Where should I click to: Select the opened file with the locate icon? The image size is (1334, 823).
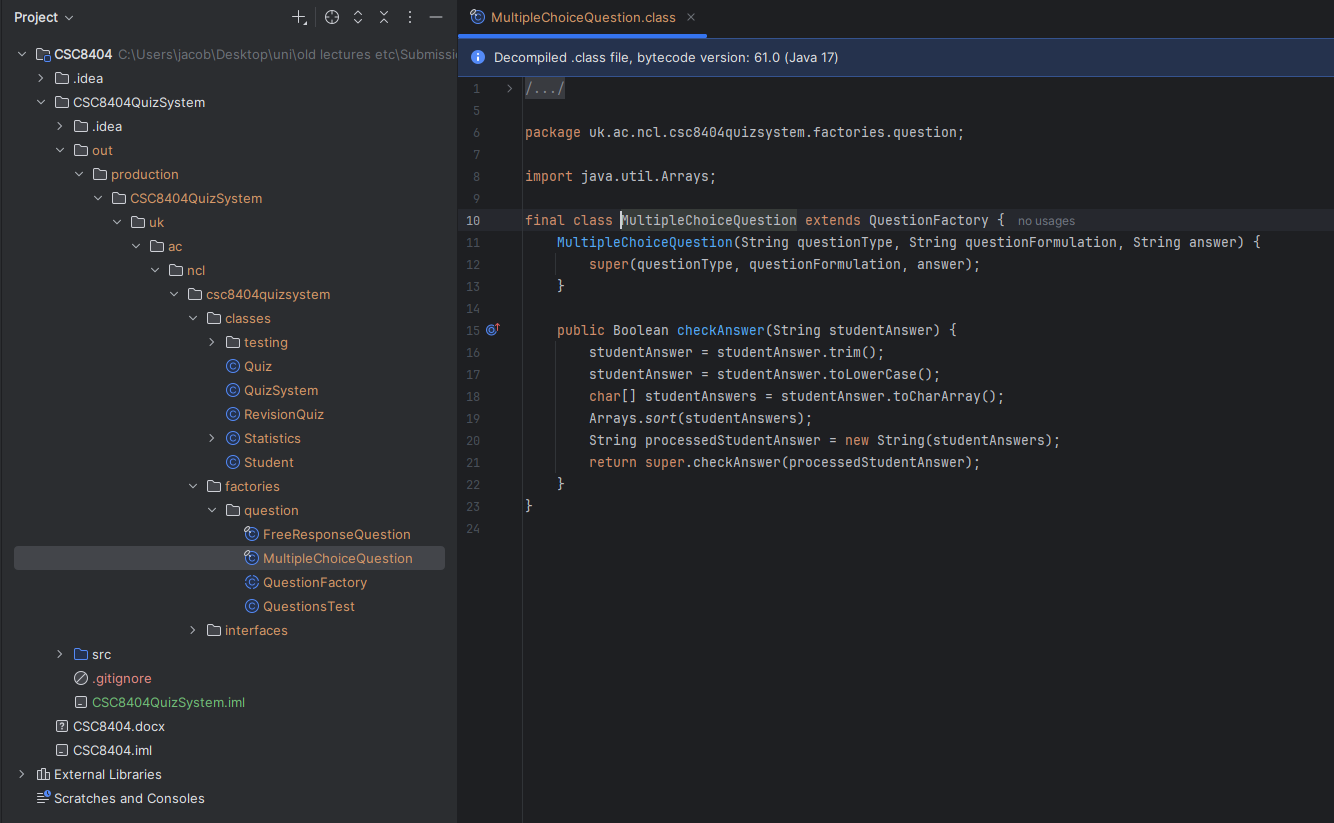pos(331,17)
